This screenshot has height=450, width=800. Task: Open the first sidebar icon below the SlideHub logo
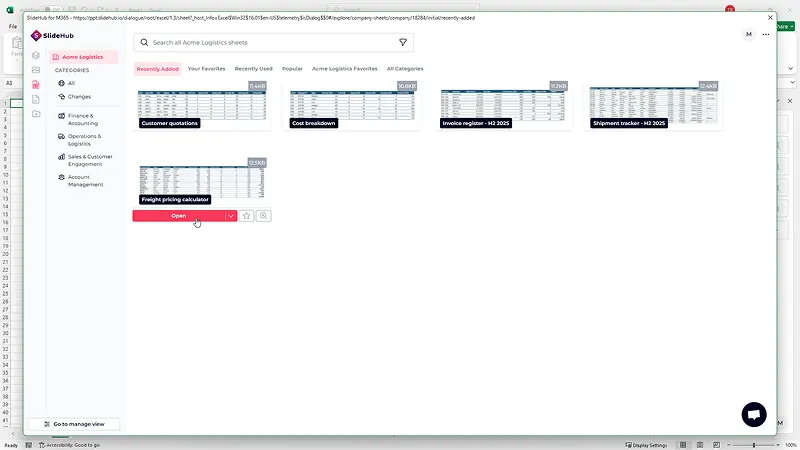[x=36, y=55]
